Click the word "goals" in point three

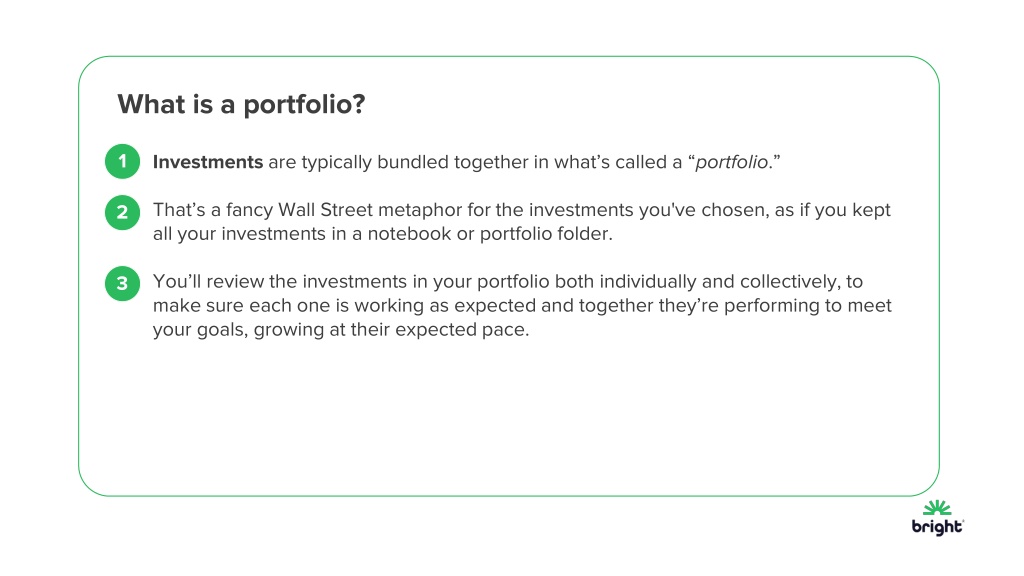tap(222, 330)
